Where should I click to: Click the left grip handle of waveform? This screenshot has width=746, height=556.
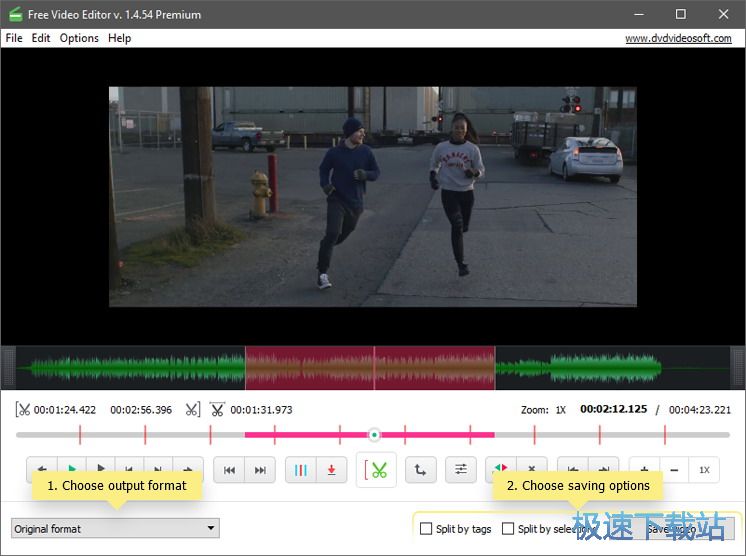tap(8, 368)
